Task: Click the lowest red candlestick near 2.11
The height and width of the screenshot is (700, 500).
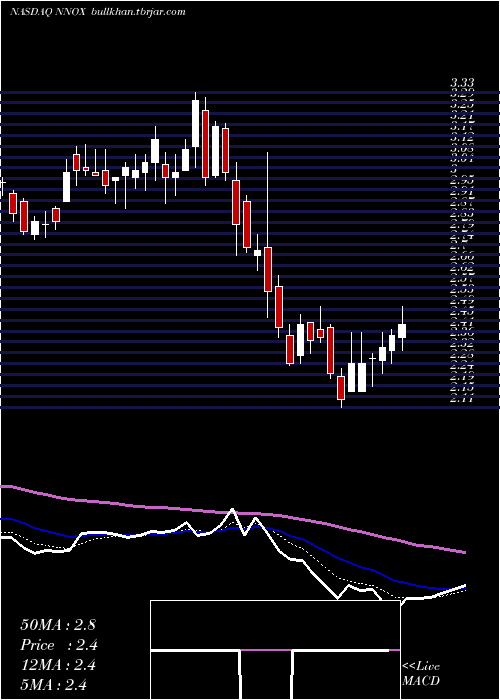Action: pos(341,388)
